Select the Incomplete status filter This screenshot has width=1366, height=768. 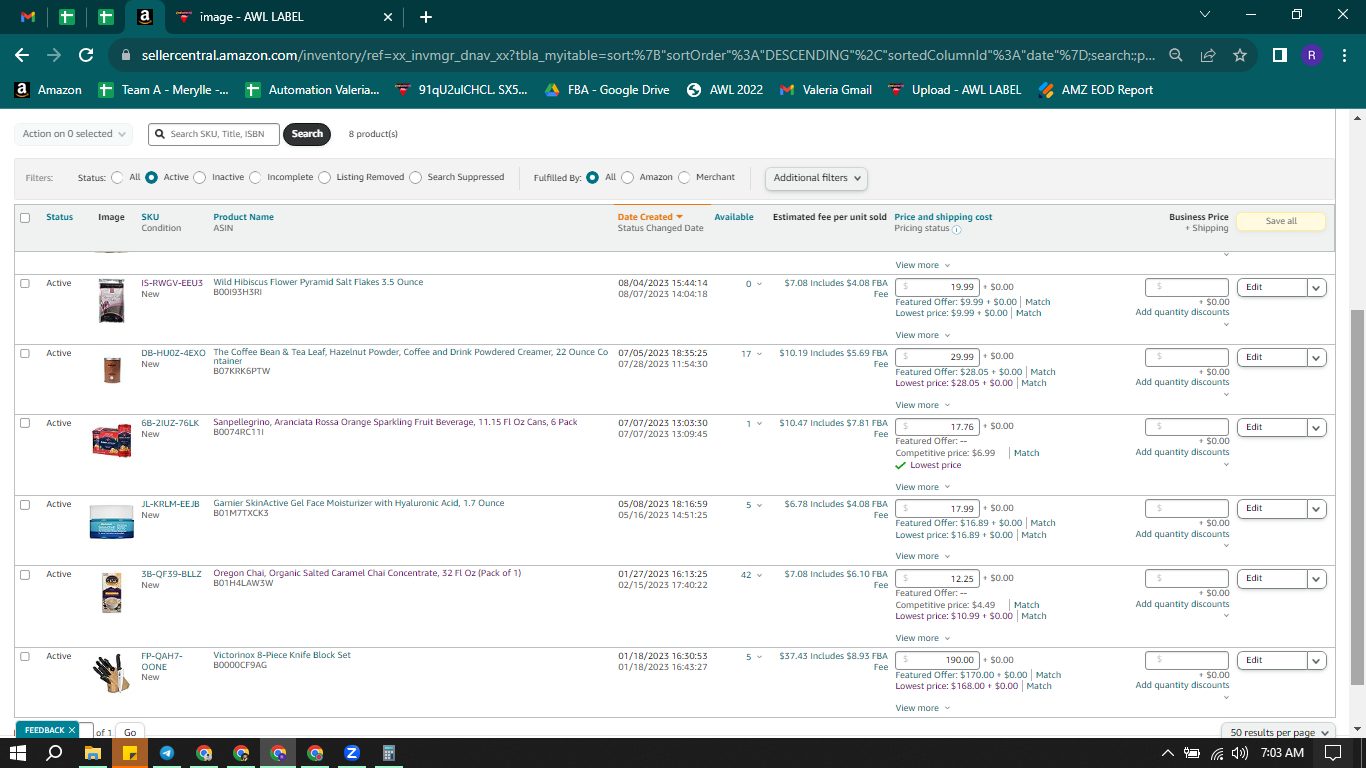(x=256, y=177)
